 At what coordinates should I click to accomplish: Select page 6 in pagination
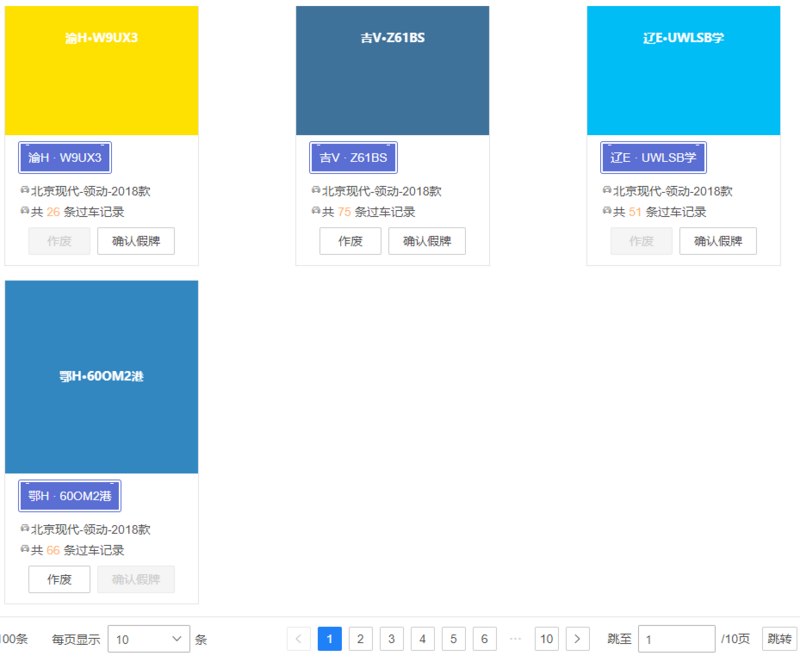485,639
